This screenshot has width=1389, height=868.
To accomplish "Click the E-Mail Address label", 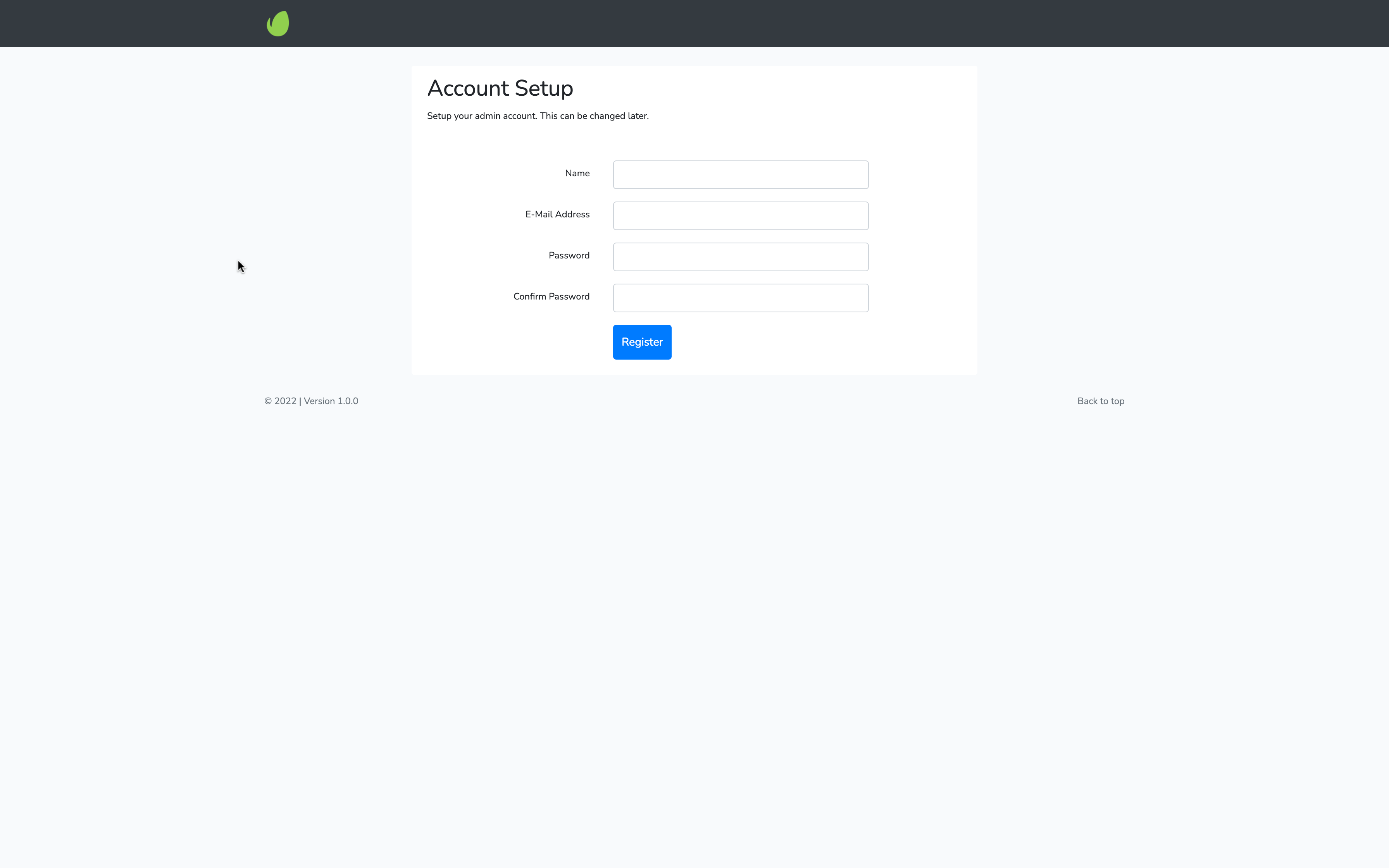I will tap(557, 214).
